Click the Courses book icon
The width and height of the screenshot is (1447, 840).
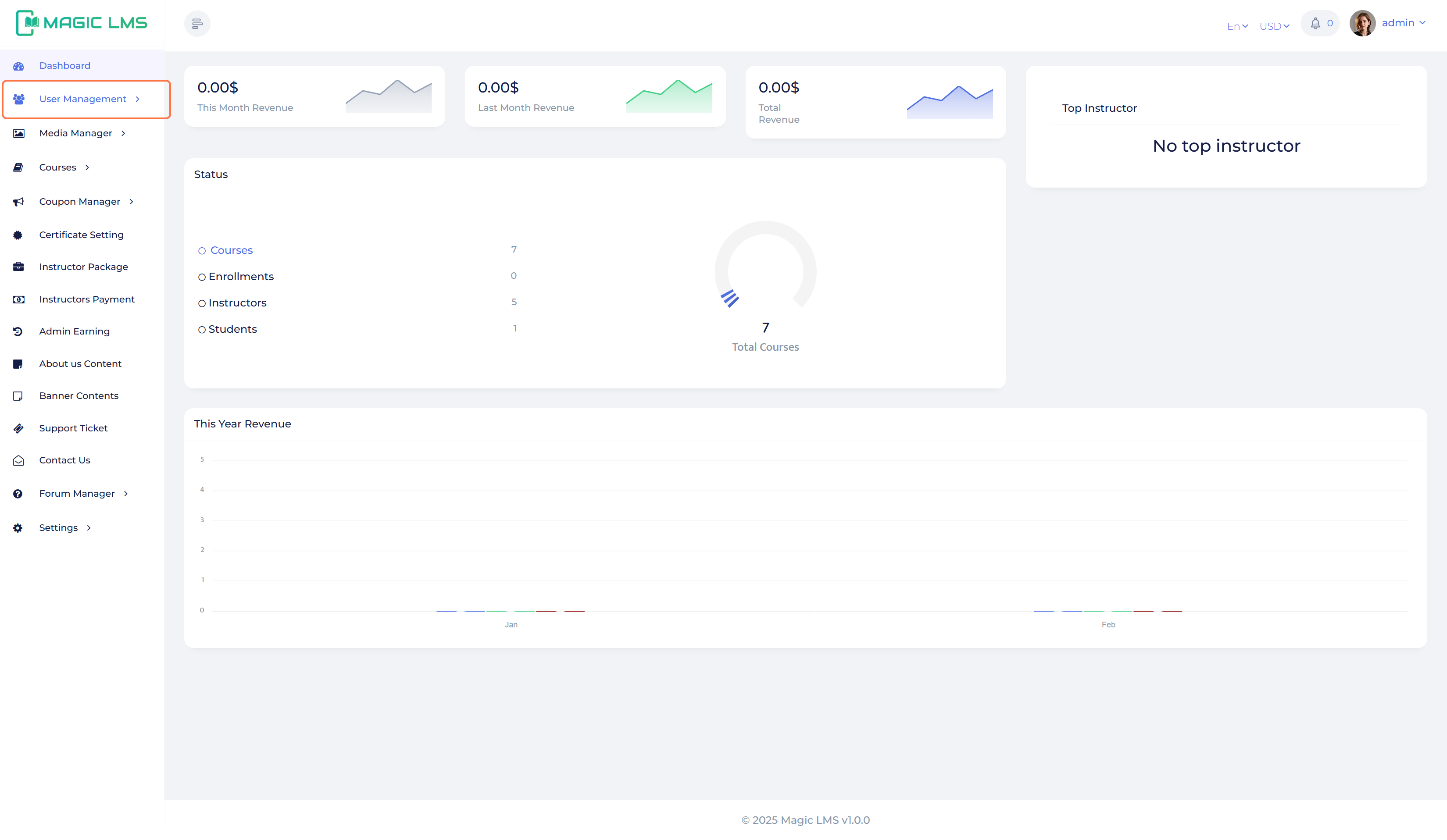(x=18, y=167)
